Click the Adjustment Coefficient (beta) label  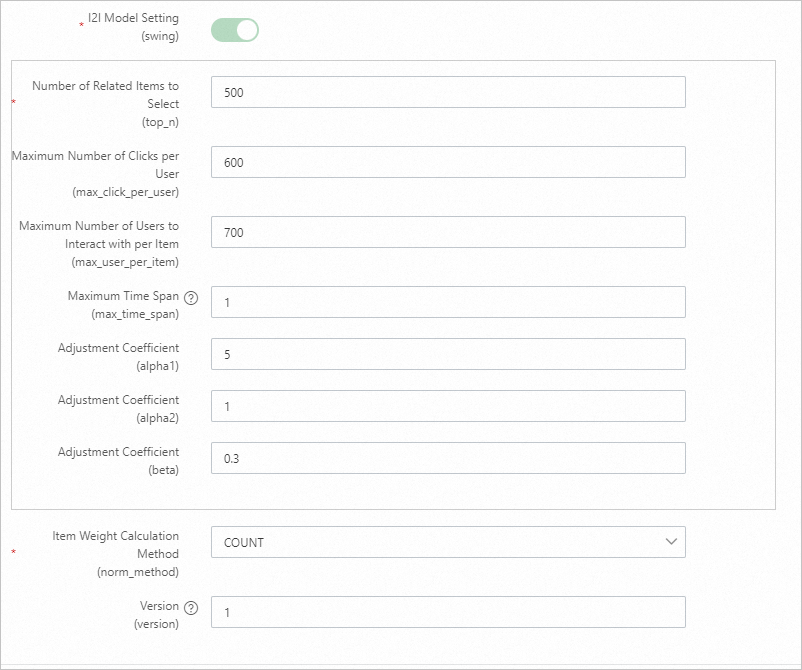pyautogui.click(x=118, y=452)
